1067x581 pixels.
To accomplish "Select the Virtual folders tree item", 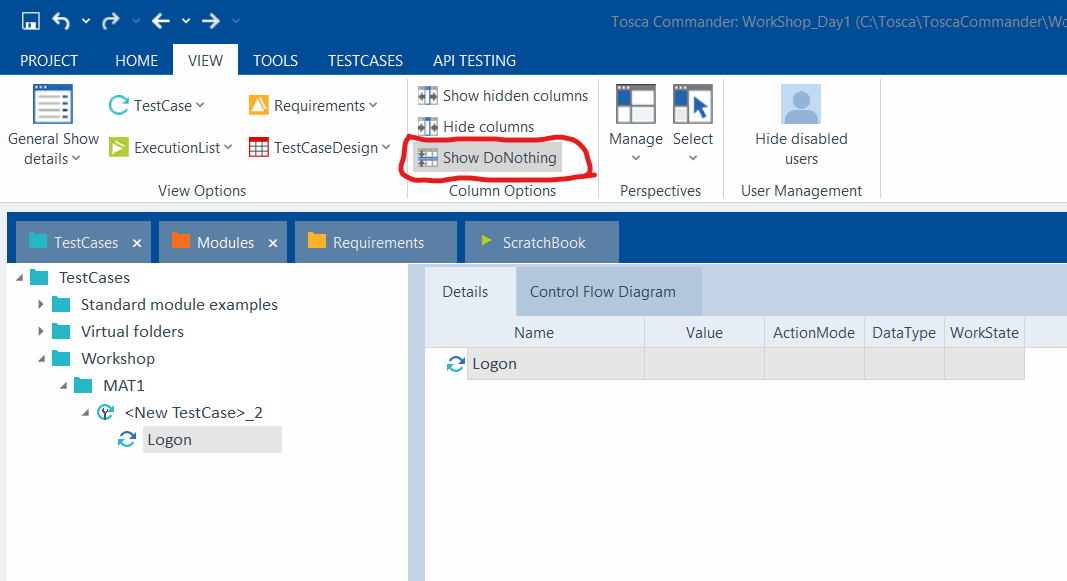I will point(132,331).
